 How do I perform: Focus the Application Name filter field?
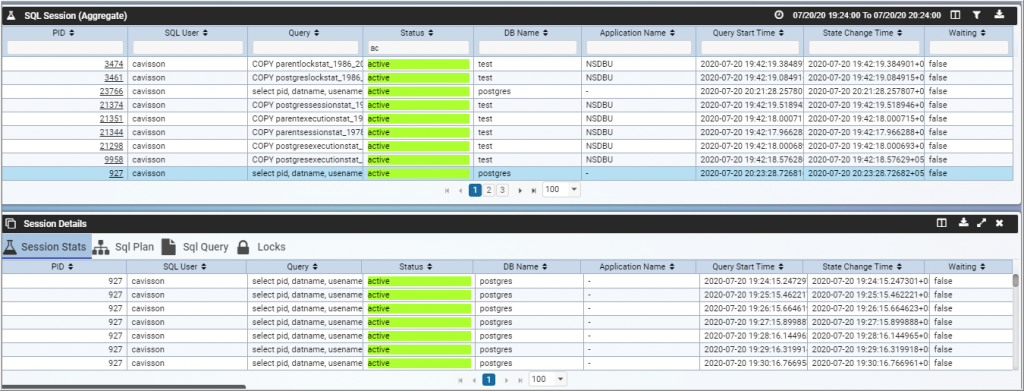639,48
